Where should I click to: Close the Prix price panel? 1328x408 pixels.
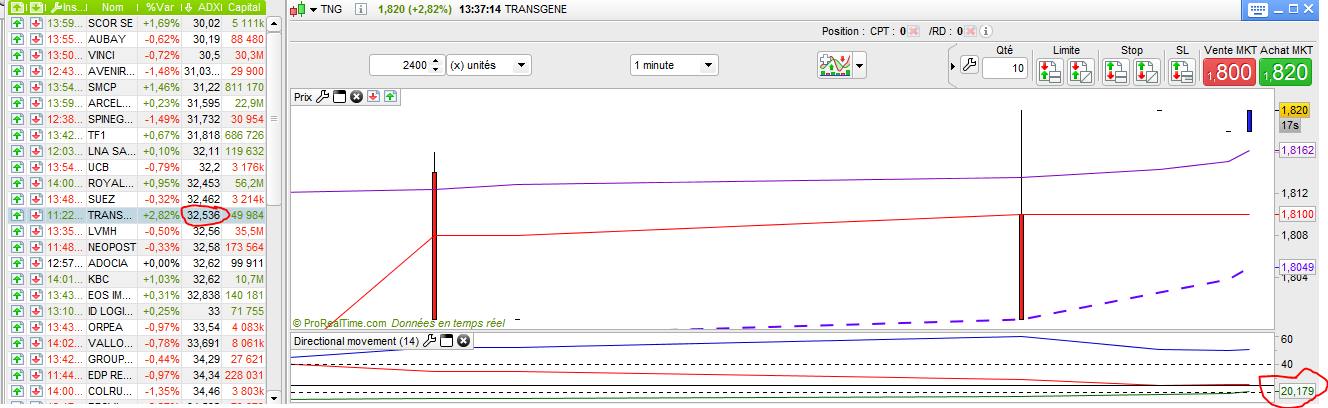click(x=355, y=97)
